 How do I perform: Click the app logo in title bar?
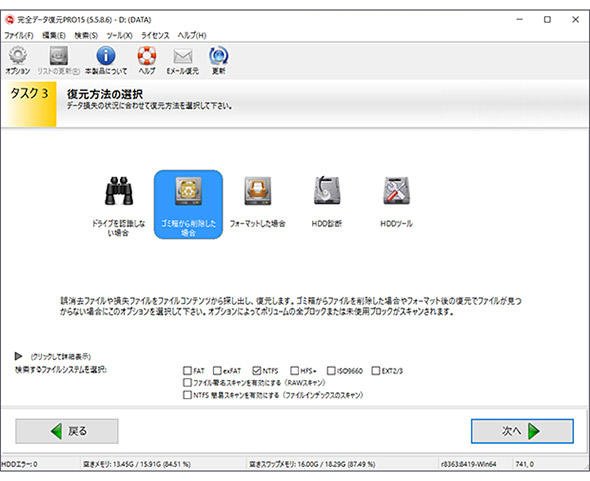(9, 19)
